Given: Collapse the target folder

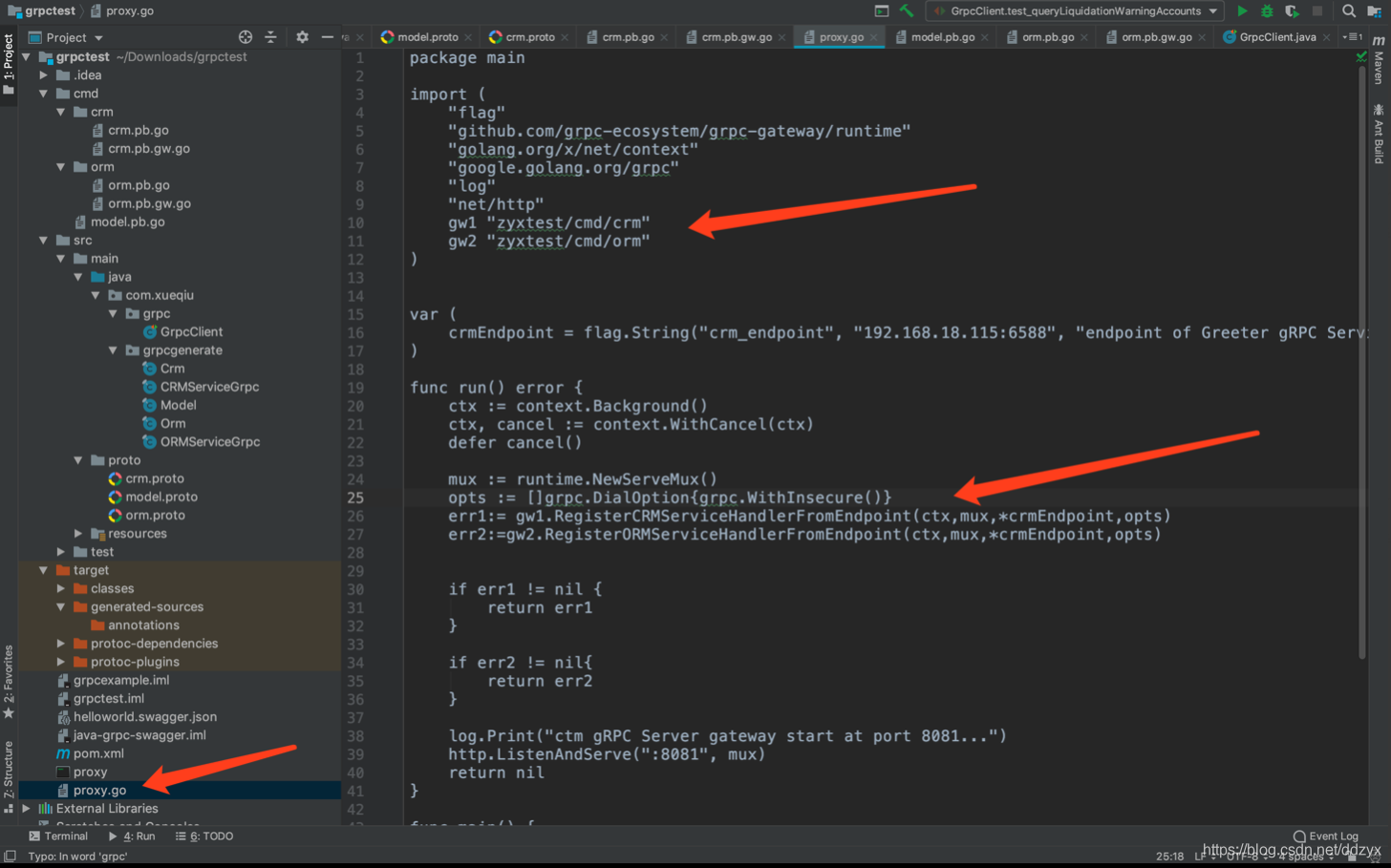Looking at the screenshot, I should tap(44, 570).
